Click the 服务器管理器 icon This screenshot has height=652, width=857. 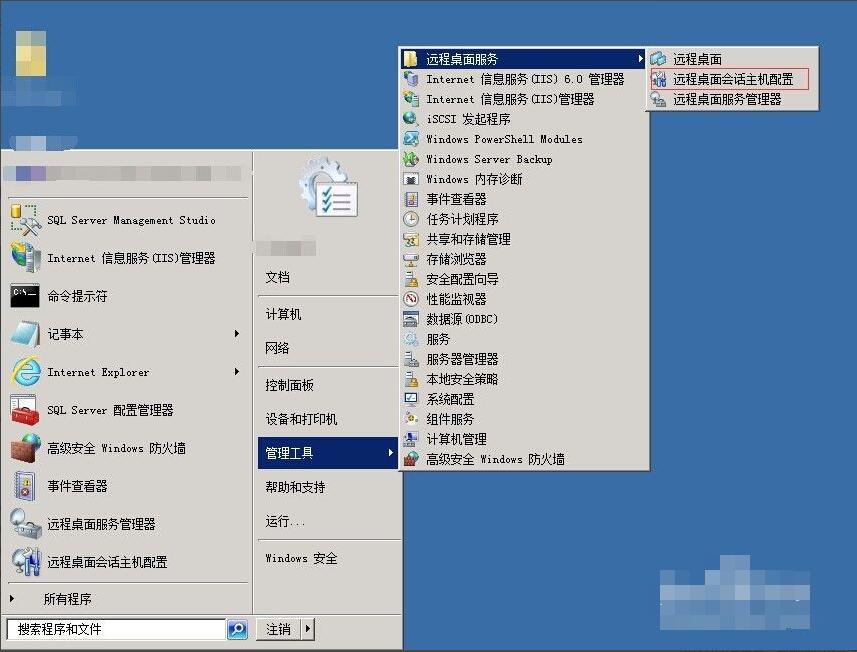[411, 359]
